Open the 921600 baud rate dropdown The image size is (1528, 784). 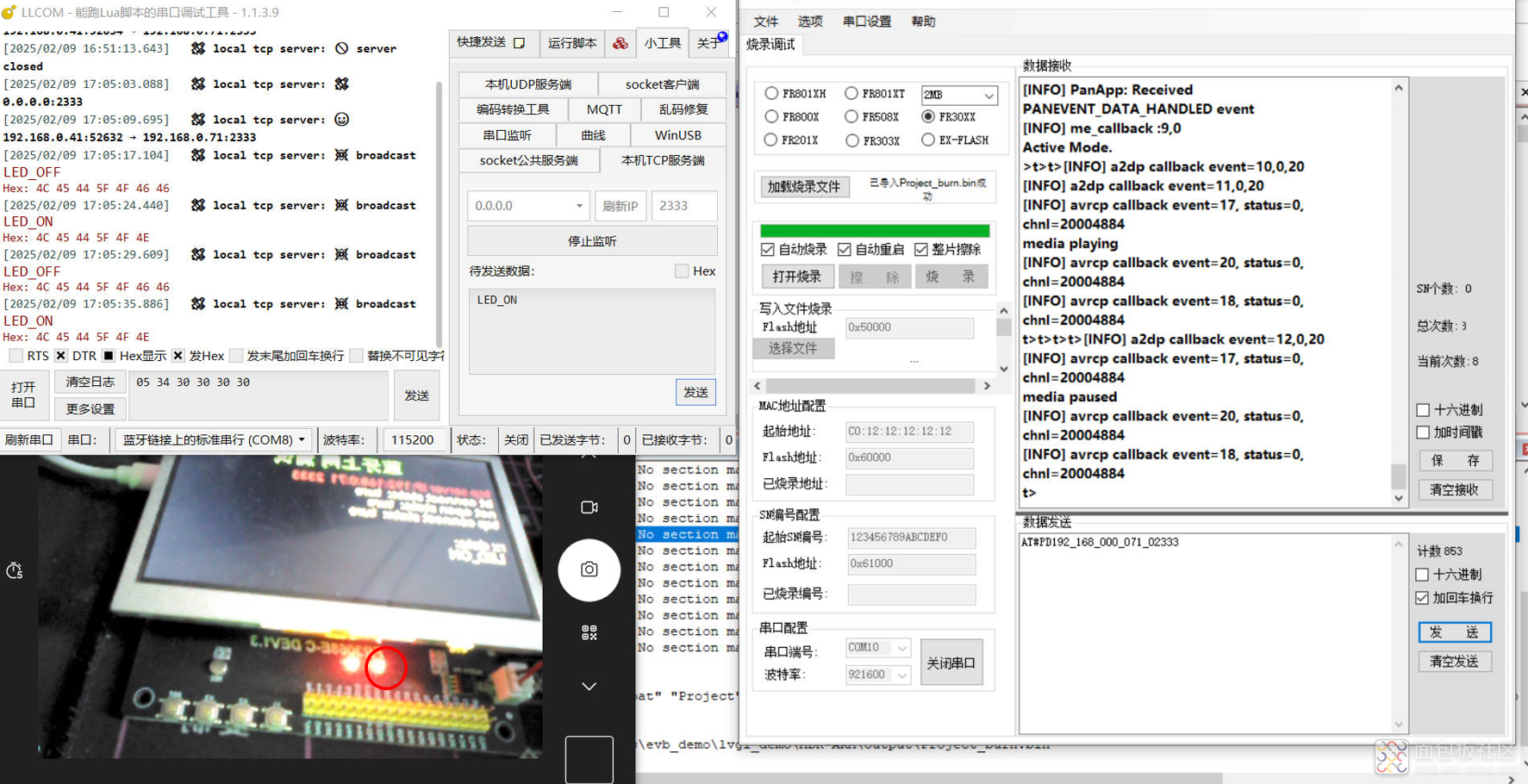point(877,675)
